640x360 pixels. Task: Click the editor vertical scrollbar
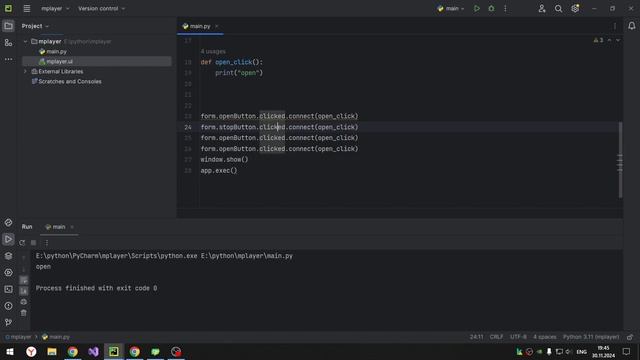click(x=620, y=159)
